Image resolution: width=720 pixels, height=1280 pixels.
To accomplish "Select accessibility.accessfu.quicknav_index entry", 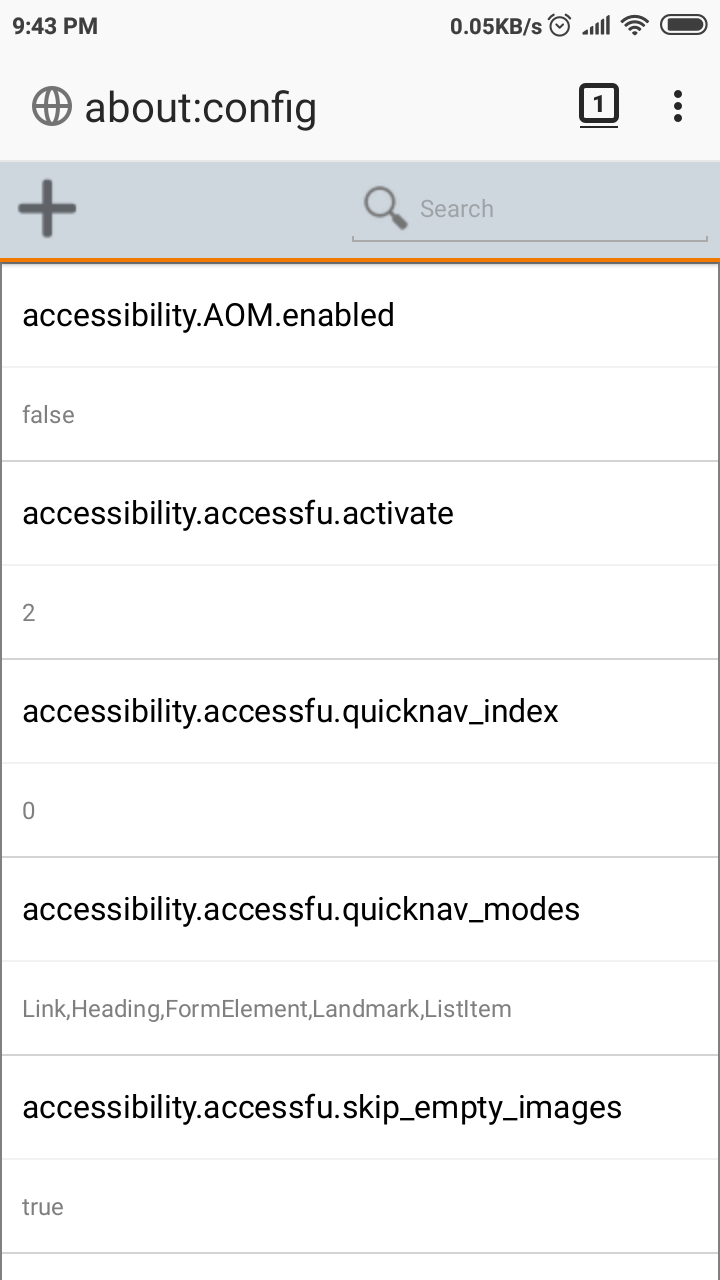I will point(360,712).
